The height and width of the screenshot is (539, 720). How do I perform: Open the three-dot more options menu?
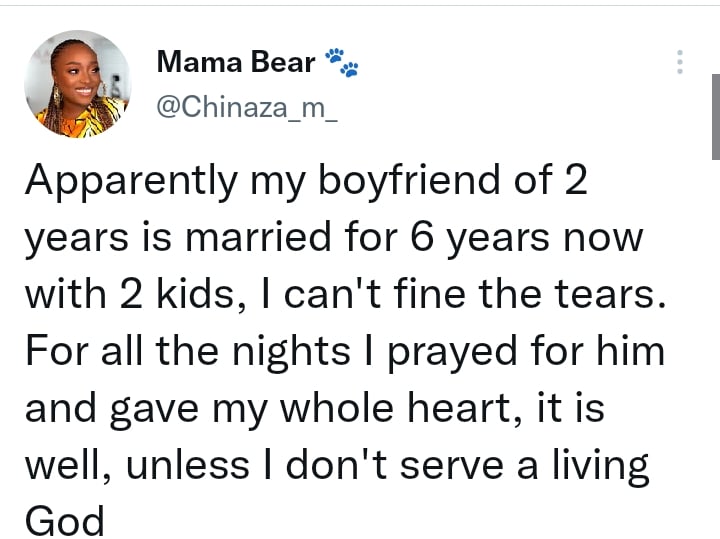point(680,62)
